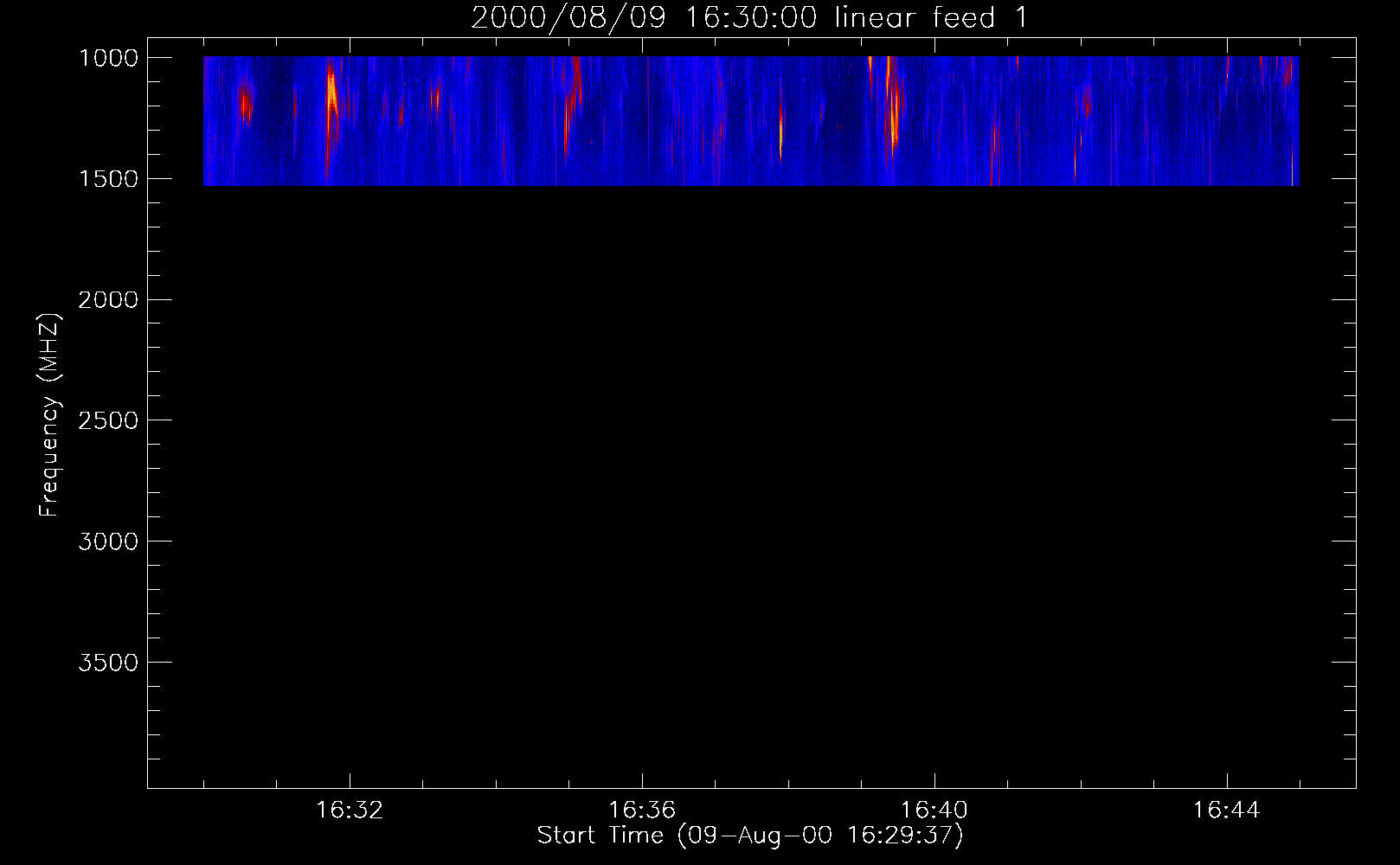
Task: Click the 2000 frequency tick label
Action: (x=108, y=300)
